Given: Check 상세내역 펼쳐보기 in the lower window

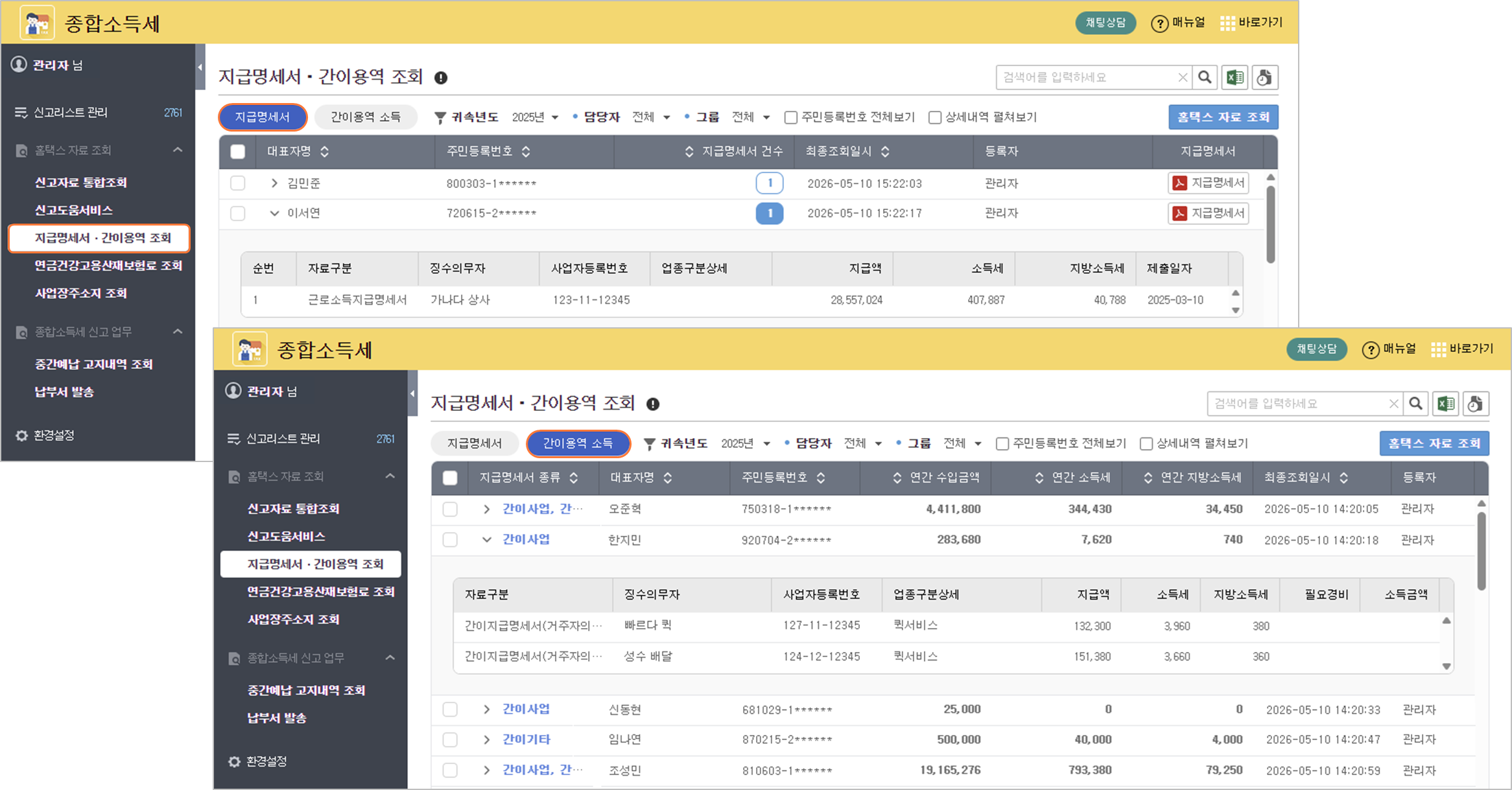Looking at the screenshot, I should click(x=1146, y=444).
